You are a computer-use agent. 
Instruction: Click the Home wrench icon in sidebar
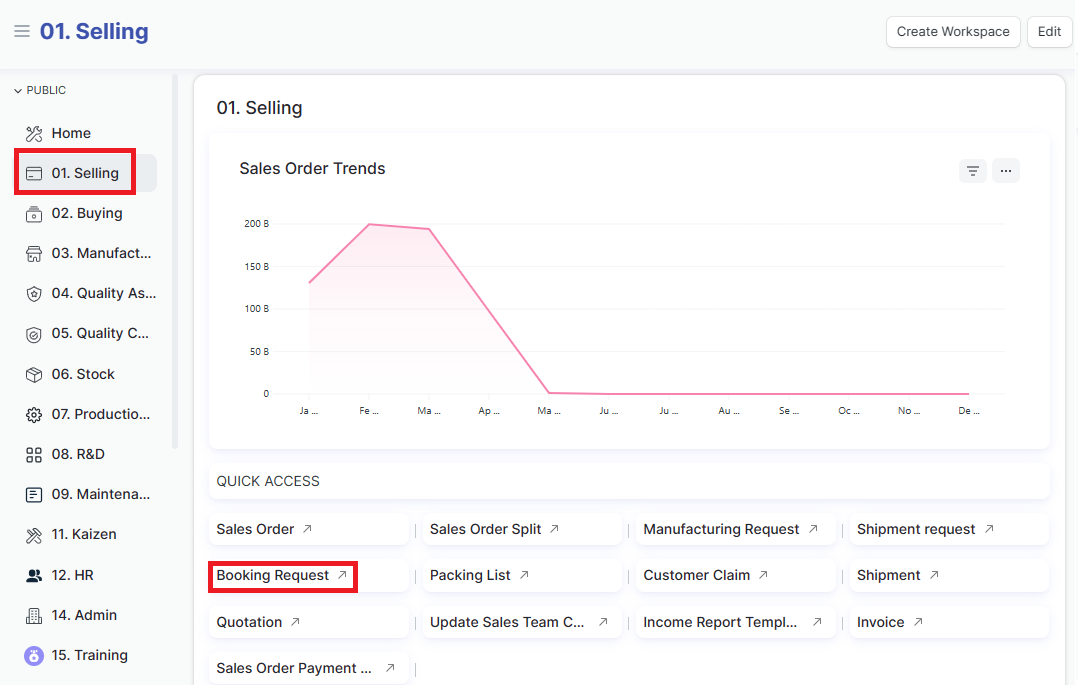click(34, 133)
